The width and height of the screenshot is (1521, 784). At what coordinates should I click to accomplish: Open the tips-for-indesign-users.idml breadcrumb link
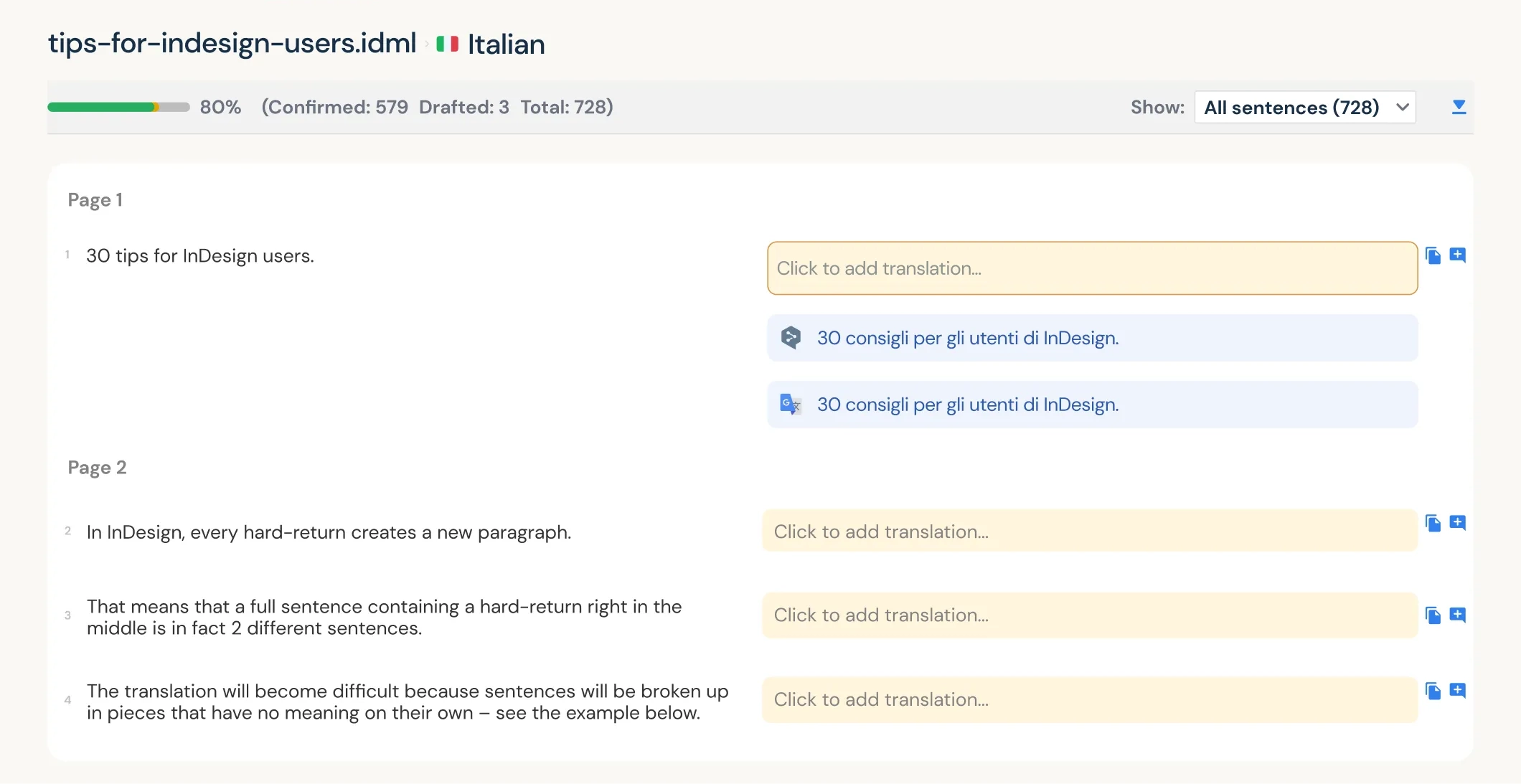[232, 43]
